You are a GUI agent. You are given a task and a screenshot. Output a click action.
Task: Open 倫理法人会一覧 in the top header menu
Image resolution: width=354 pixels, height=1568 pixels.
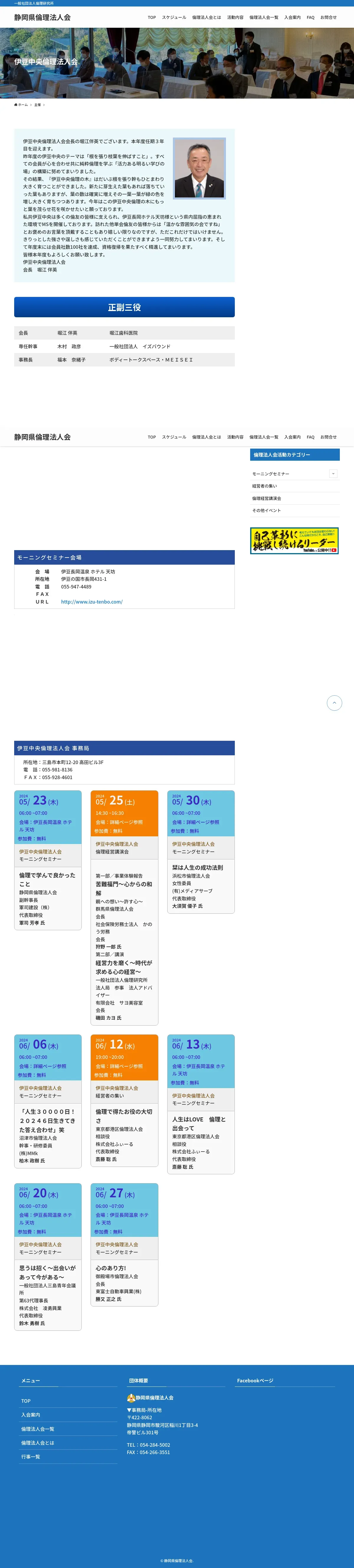point(264,18)
